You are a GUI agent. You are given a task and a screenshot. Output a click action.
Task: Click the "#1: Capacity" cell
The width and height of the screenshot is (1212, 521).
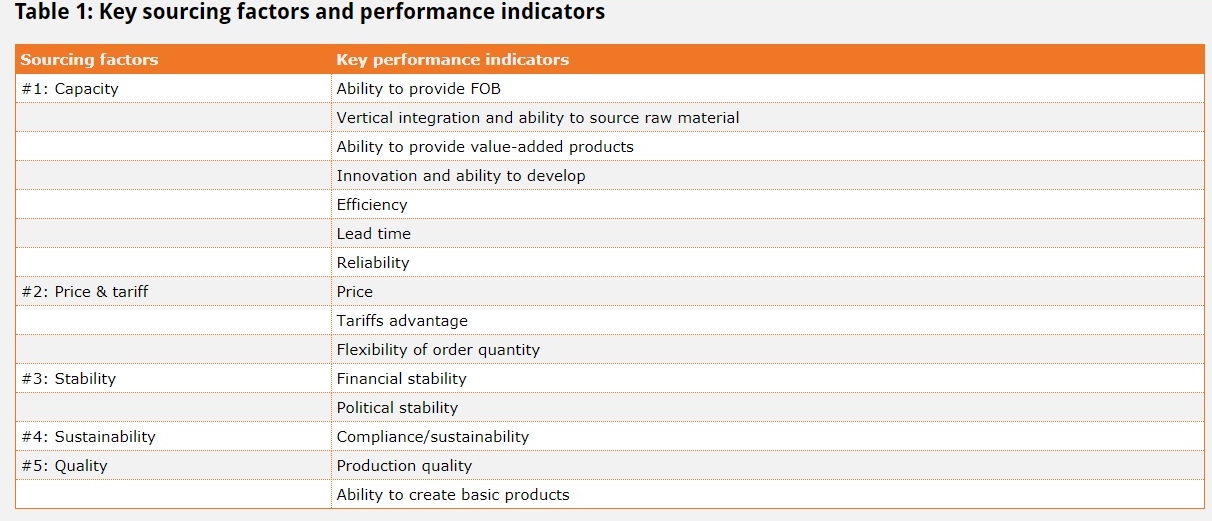pos(70,89)
